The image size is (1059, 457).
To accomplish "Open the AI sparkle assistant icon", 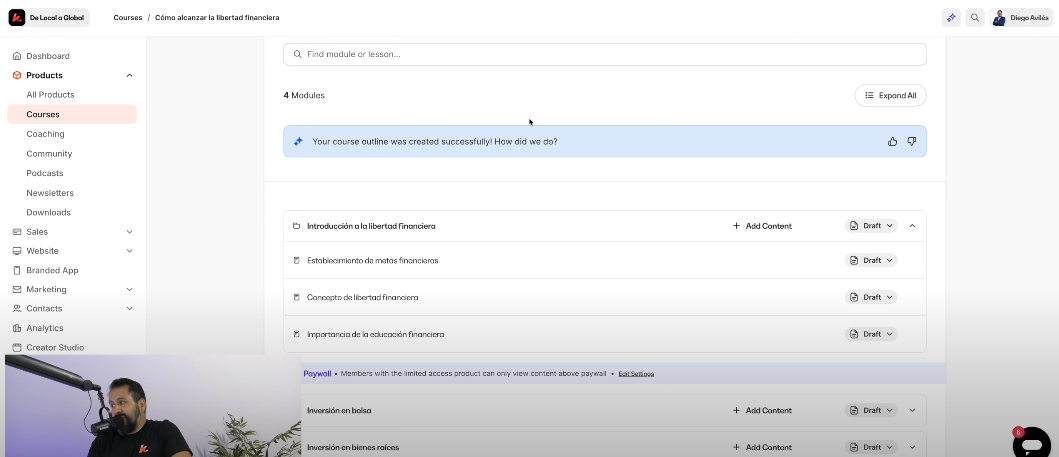I will (951, 18).
